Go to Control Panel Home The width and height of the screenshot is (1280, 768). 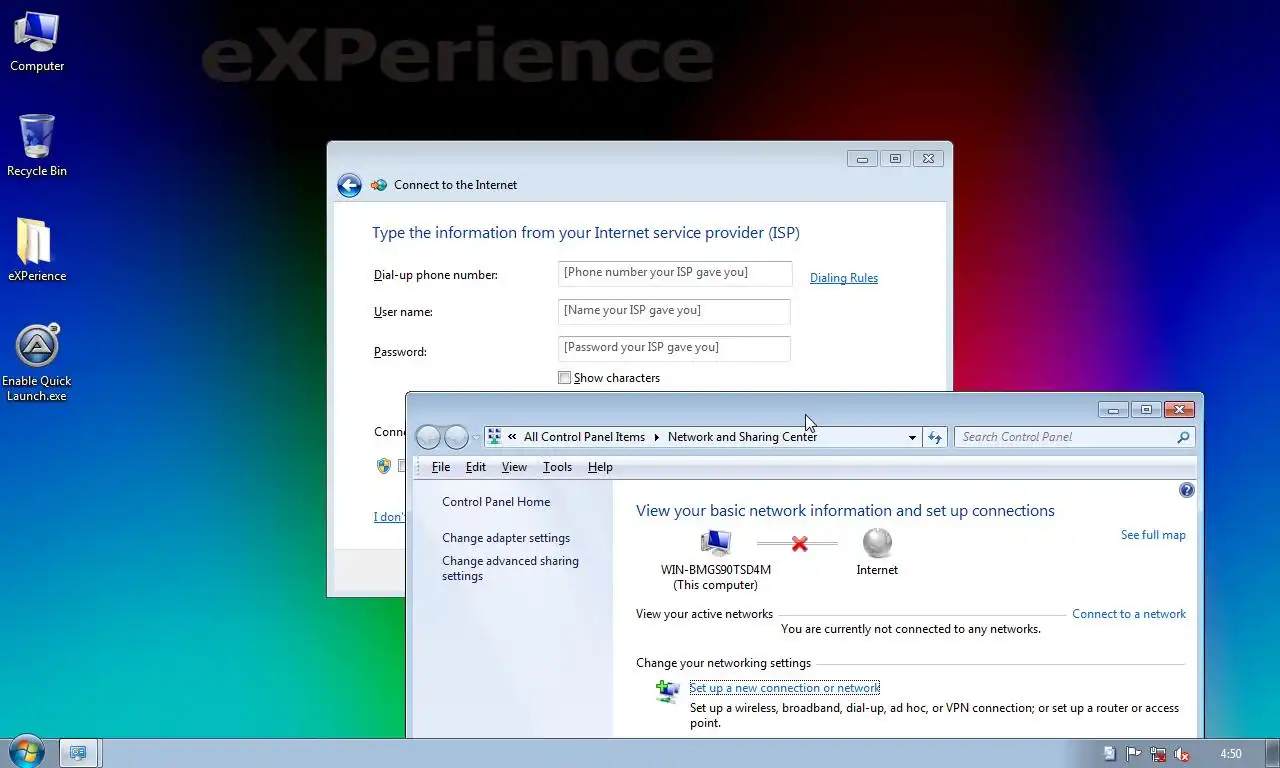[x=496, y=502]
